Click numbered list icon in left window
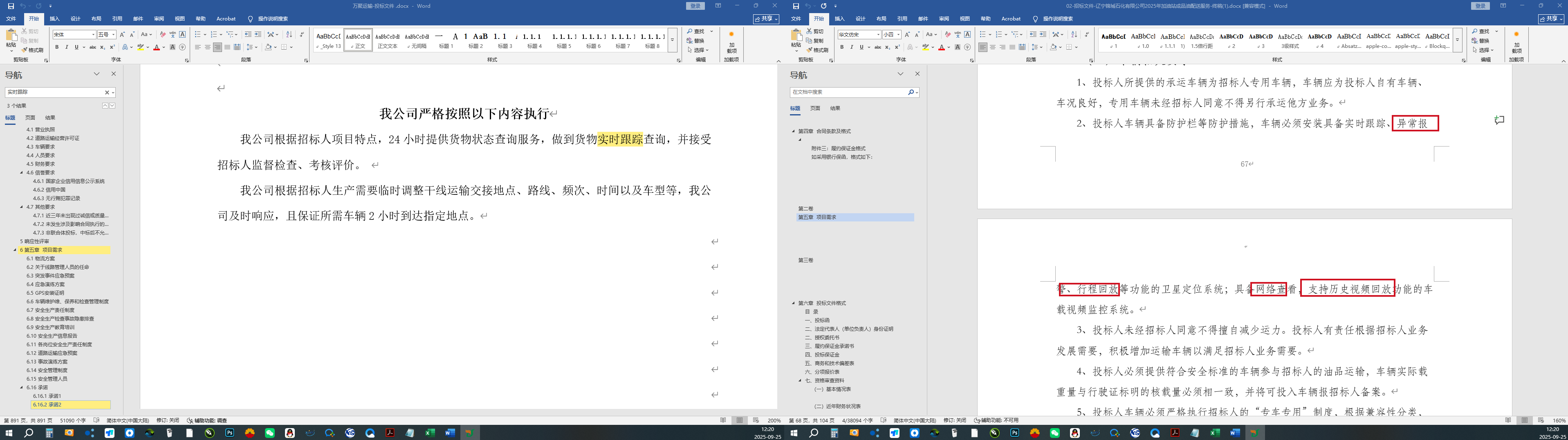Viewport: 1568px width, 440px height. [x=214, y=35]
